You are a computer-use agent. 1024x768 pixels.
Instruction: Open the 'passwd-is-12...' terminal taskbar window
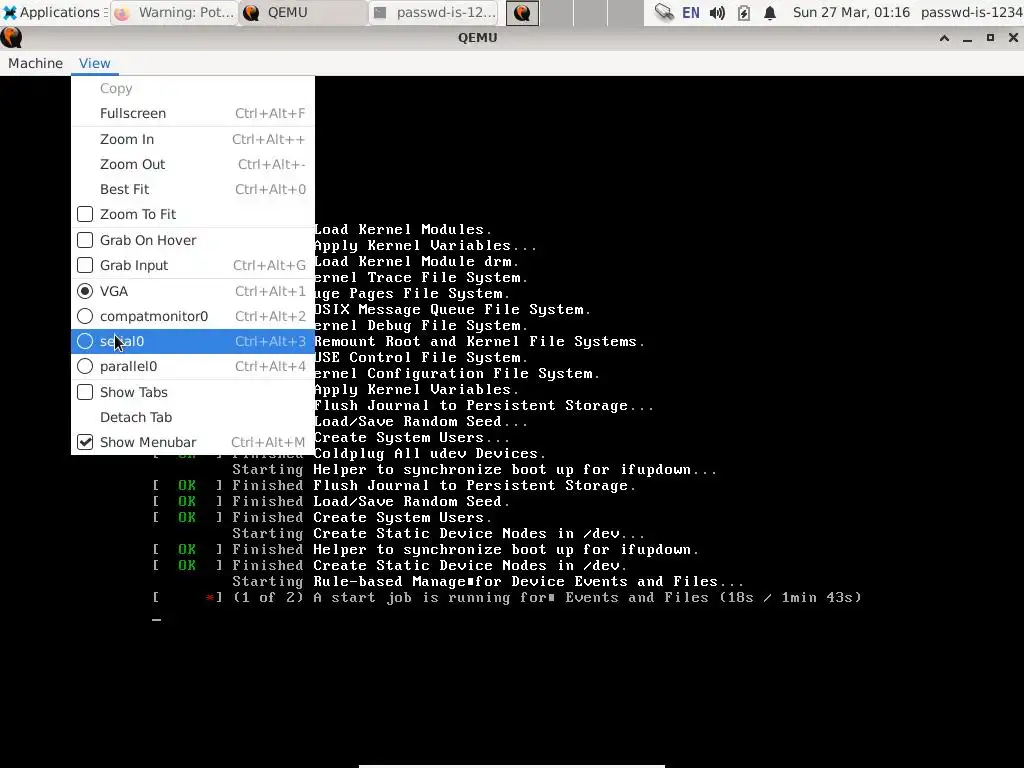[434, 12]
